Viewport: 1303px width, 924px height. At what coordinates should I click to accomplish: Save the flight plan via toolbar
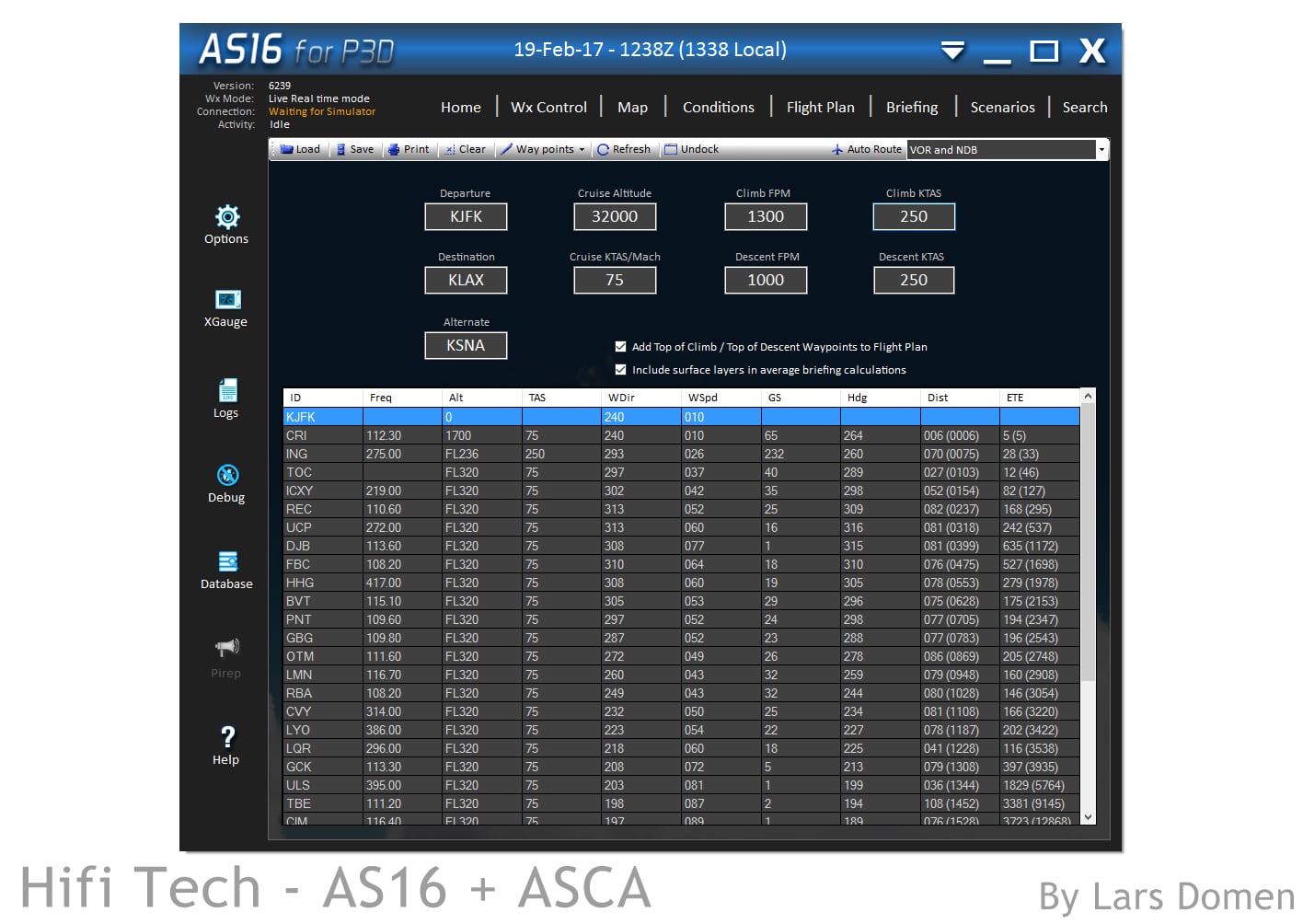pos(354,149)
